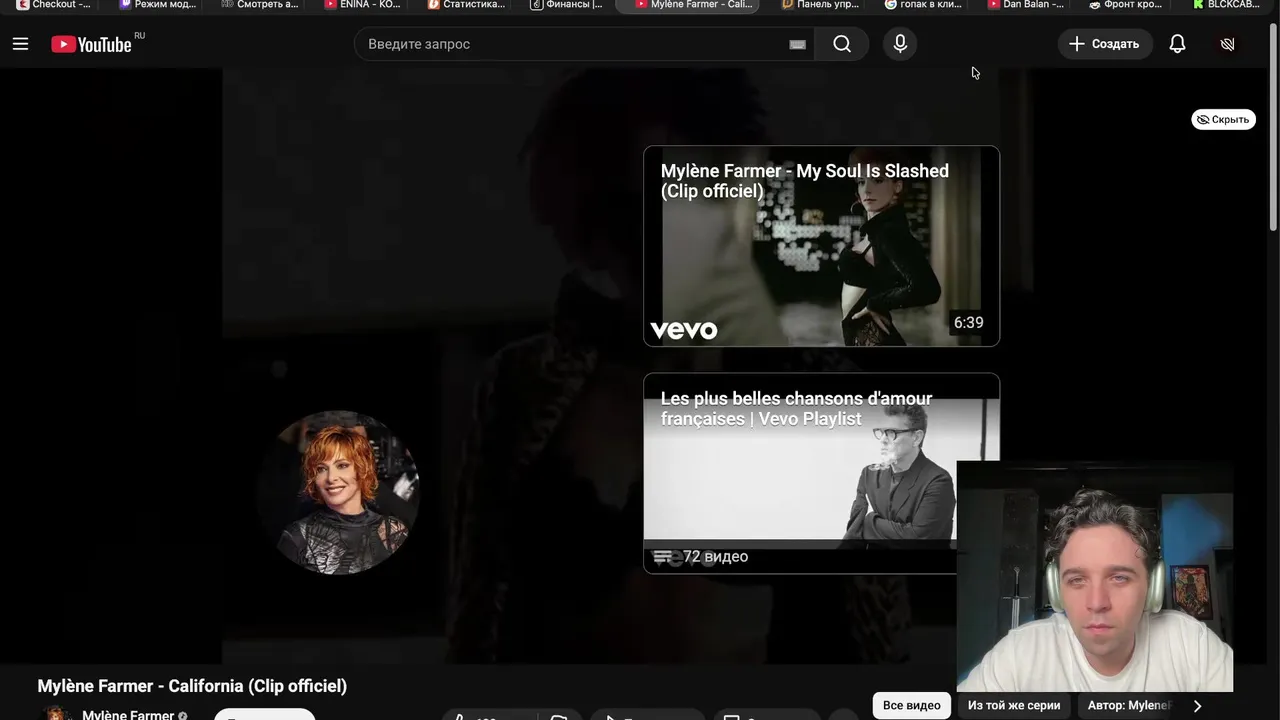Switch to the BLCKCAB browser tab

tap(1226, 5)
